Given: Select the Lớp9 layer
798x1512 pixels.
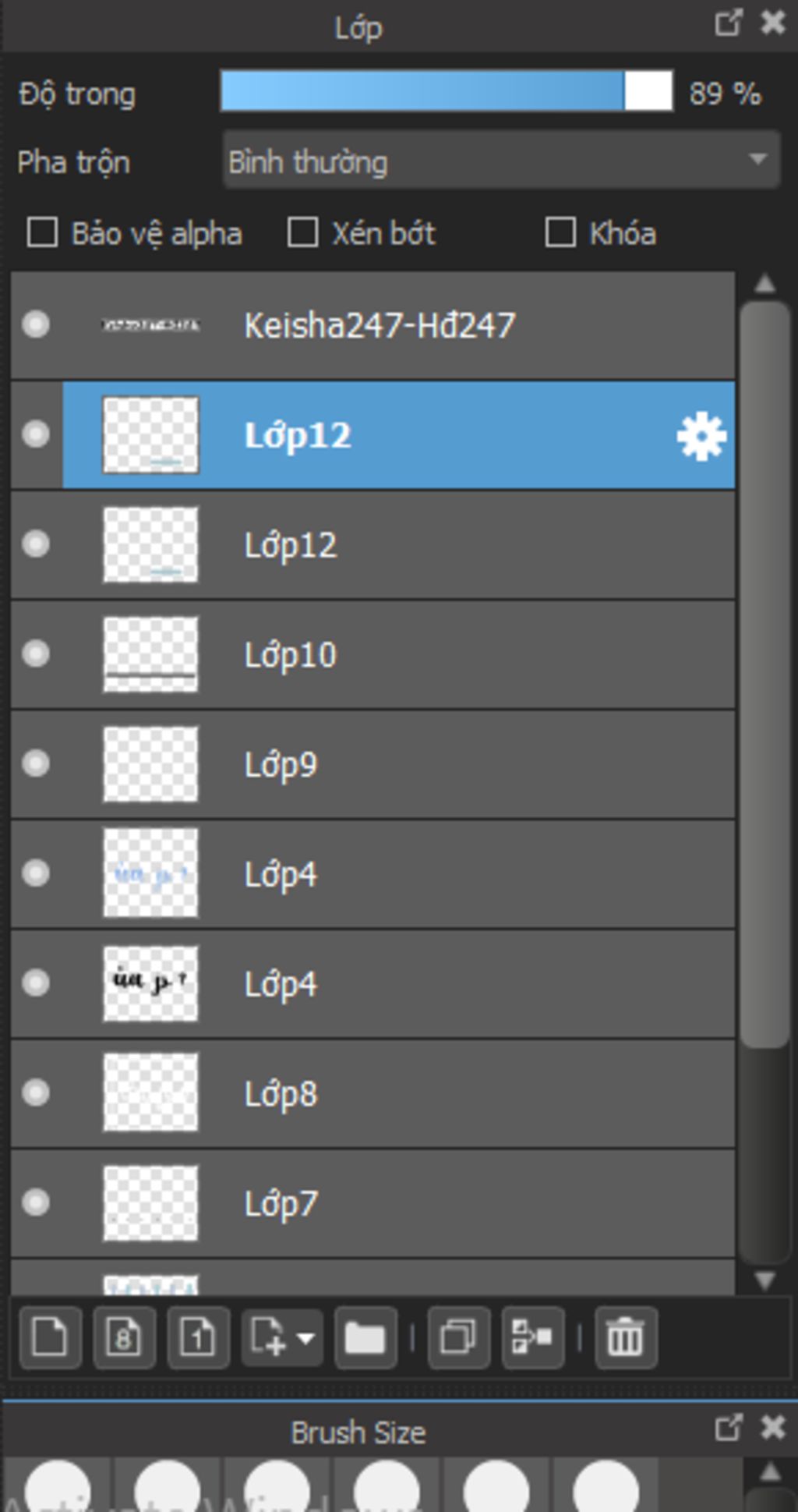Looking at the screenshot, I should click(x=373, y=764).
